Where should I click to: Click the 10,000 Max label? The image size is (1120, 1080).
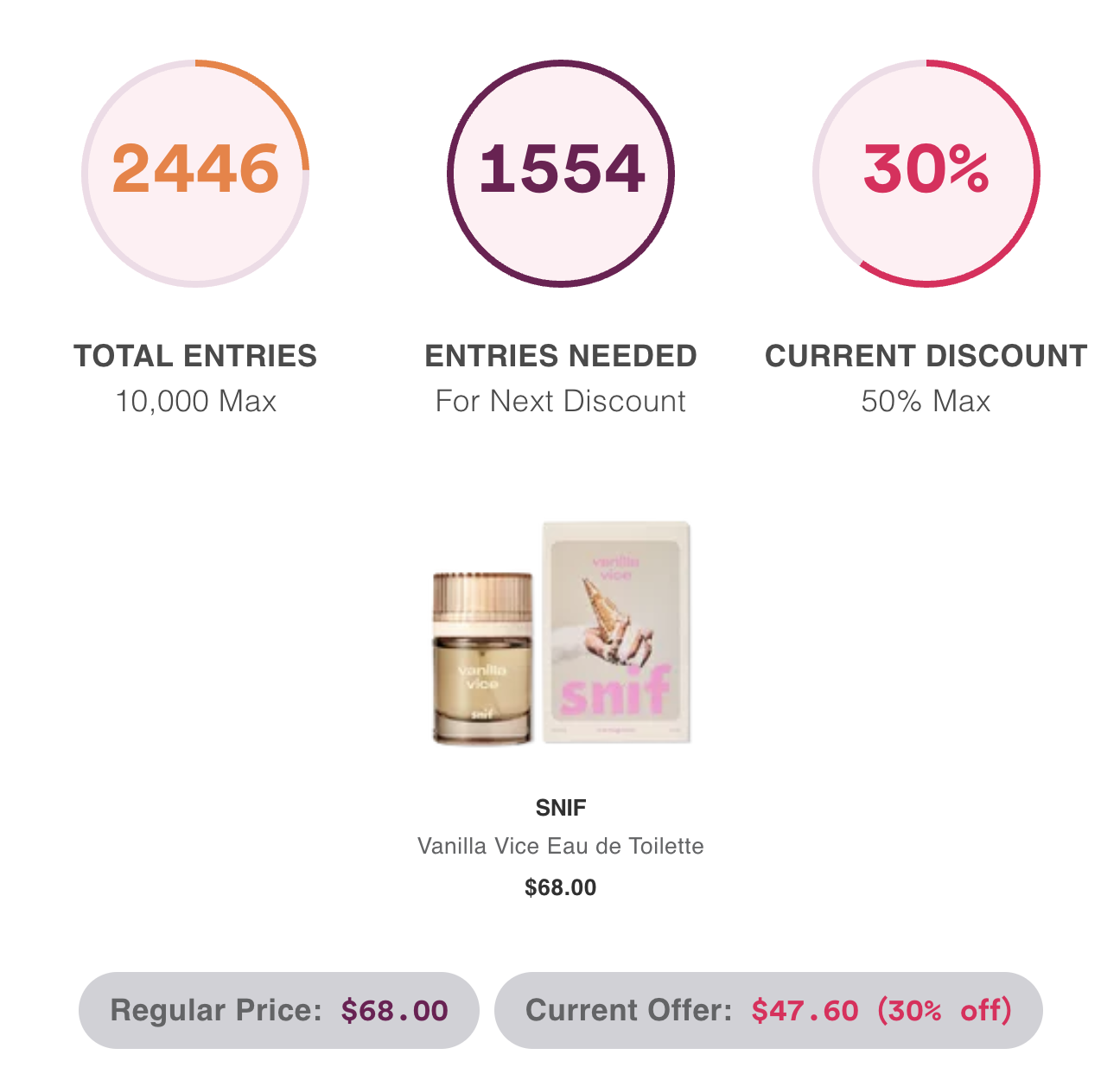click(x=195, y=401)
